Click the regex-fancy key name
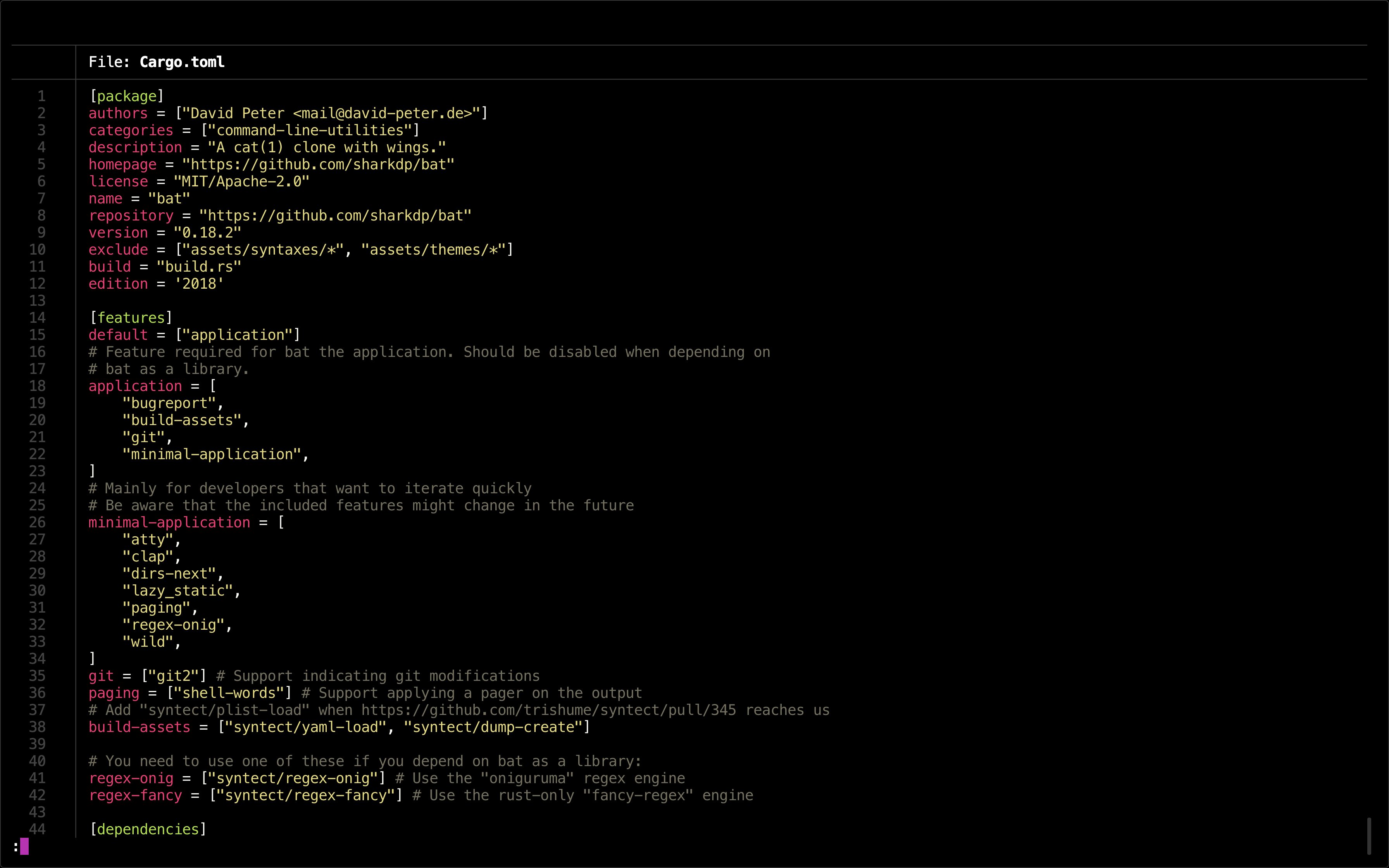1389x868 pixels. pyautogui.click(x=136, y=795)
